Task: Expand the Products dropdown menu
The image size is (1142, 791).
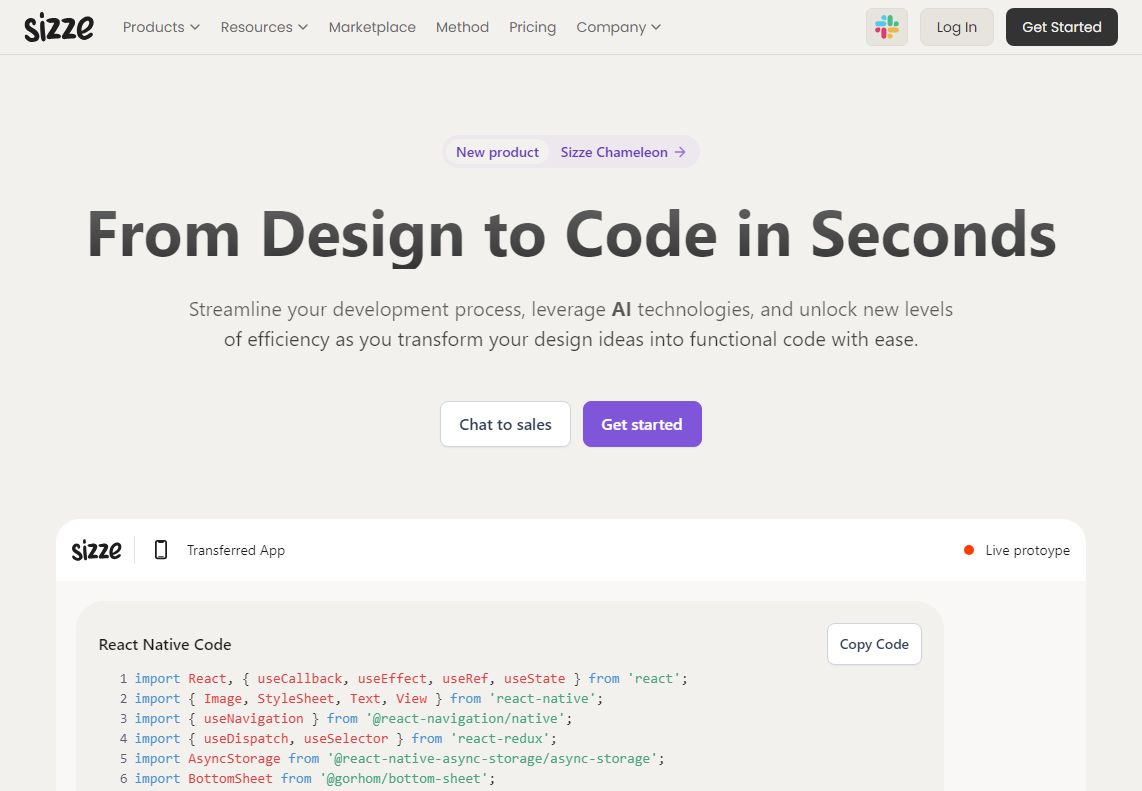Action: click(x=161, y=27)
